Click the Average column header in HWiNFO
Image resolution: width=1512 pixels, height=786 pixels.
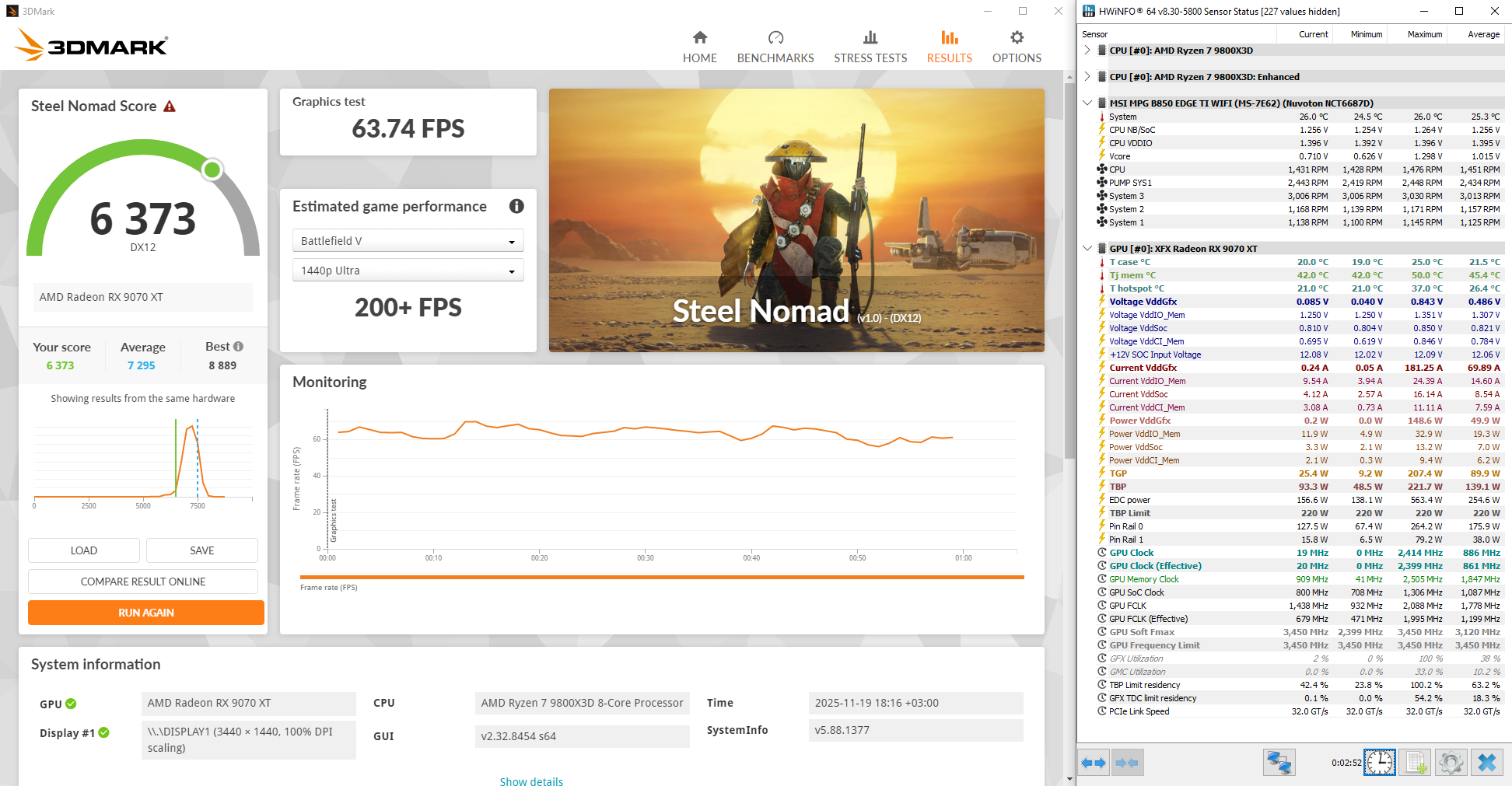point(1476,34)
